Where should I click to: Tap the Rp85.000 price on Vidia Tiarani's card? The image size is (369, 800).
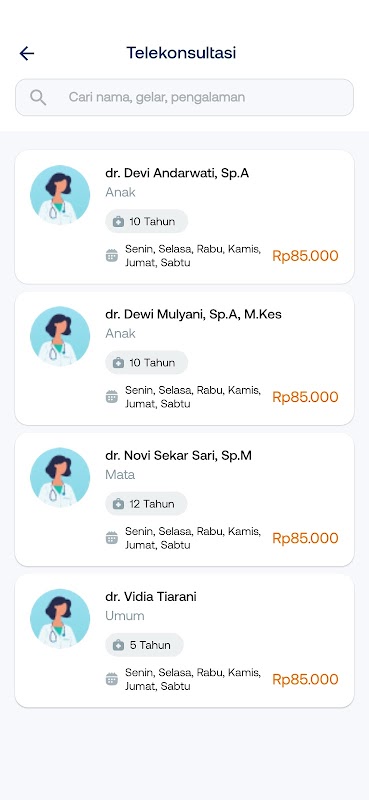coord(305,680)
